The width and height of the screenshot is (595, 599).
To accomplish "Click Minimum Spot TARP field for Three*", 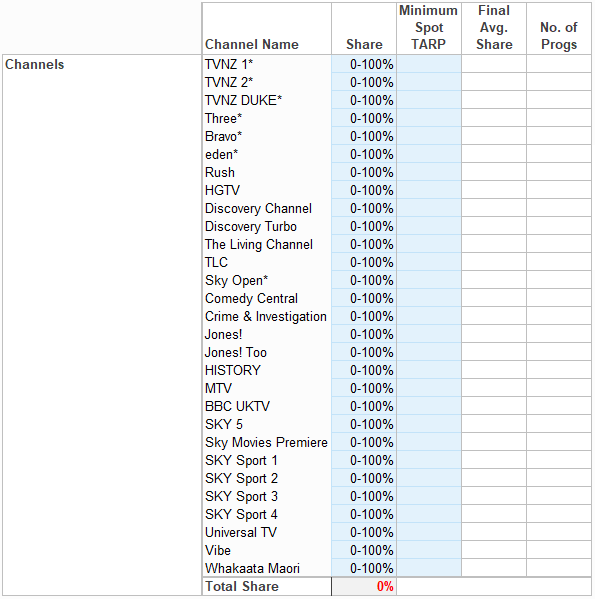I will pyautogui.click(x=429, y=118).
